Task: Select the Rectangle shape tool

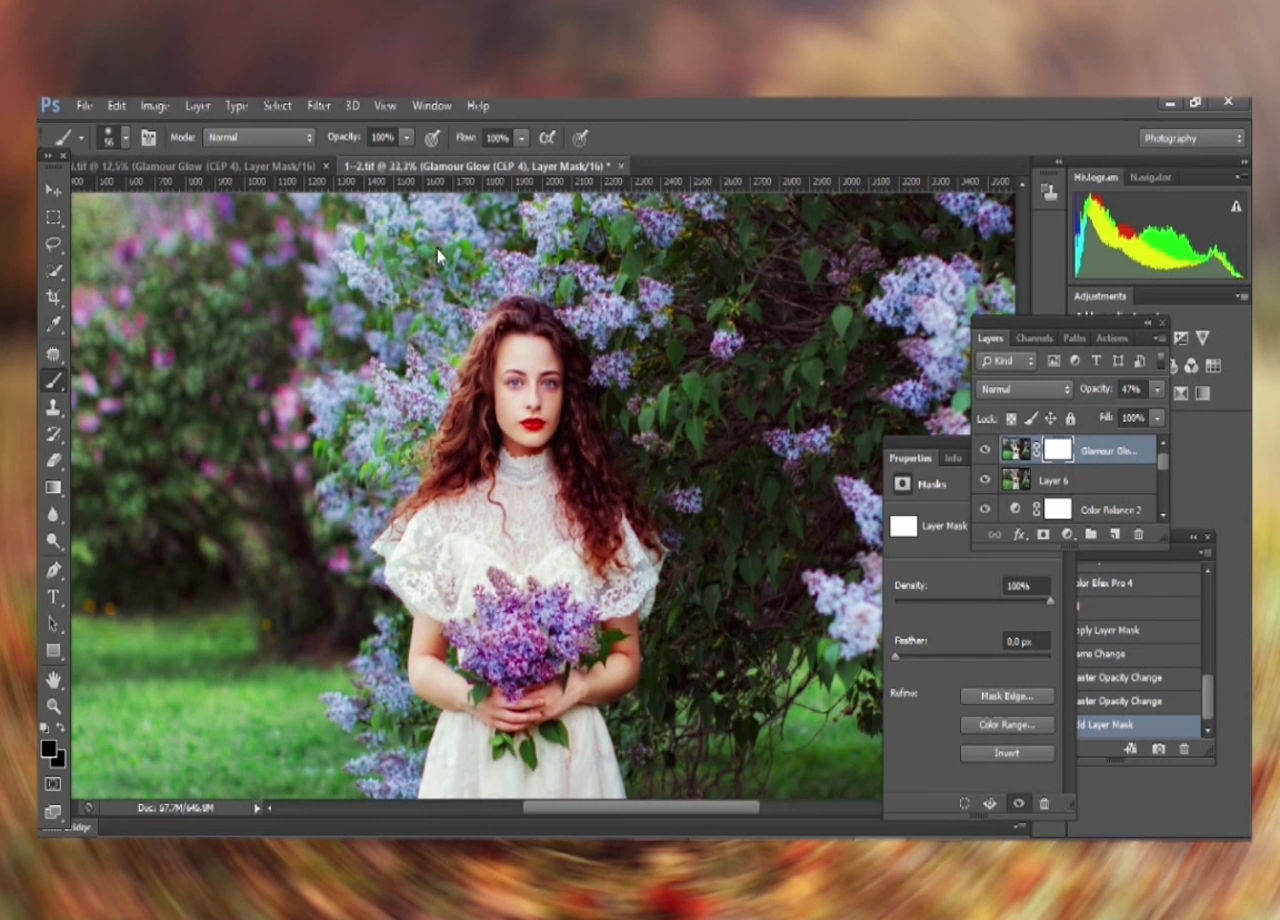Action: tap(53, 651)
